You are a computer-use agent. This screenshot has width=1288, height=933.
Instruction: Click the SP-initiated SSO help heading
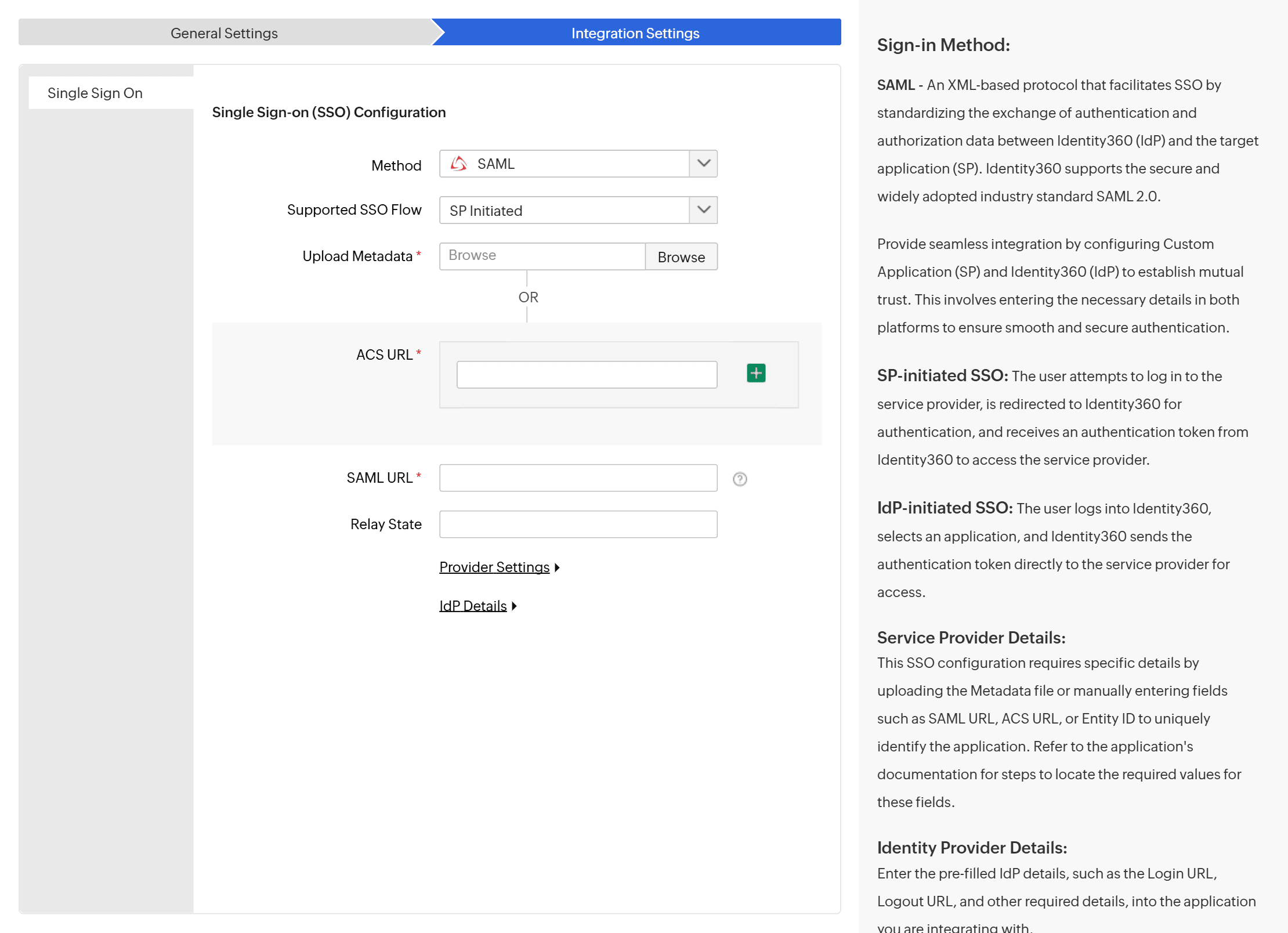click(x=943, y=375)
